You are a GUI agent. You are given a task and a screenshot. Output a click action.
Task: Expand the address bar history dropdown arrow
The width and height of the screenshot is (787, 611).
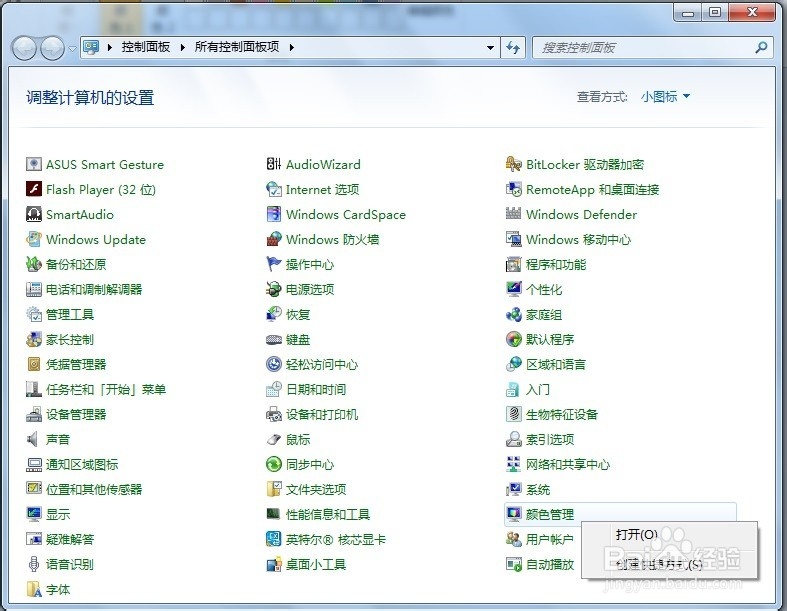(490, 48)
